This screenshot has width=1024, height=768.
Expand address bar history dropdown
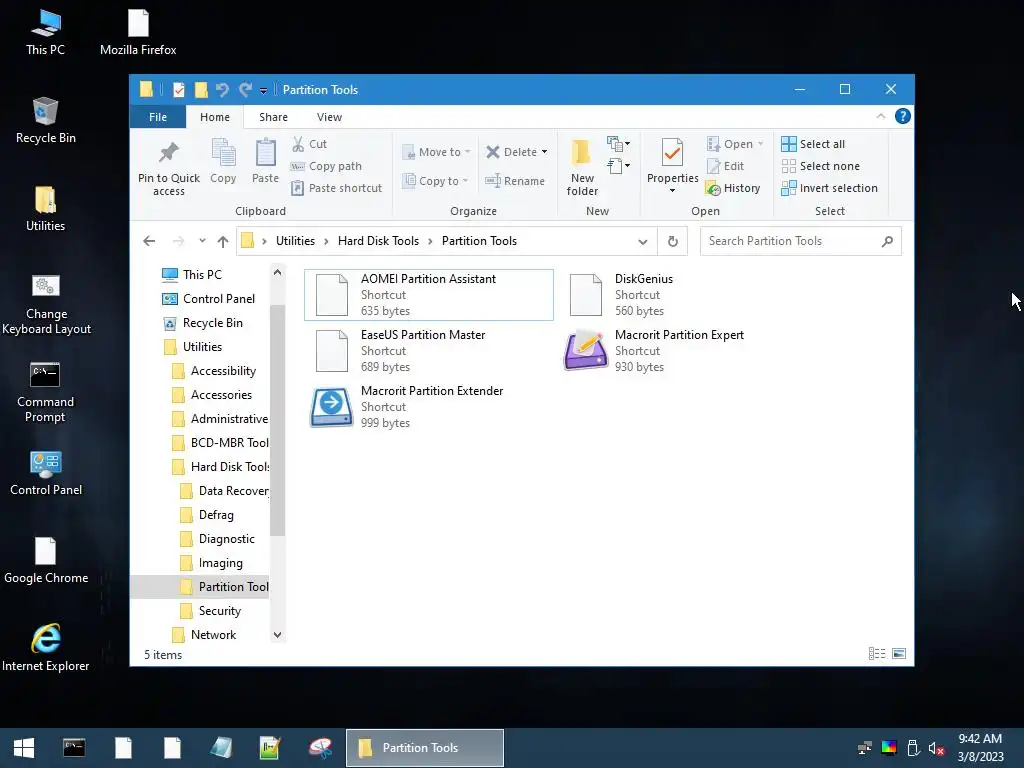pos(643,242)
